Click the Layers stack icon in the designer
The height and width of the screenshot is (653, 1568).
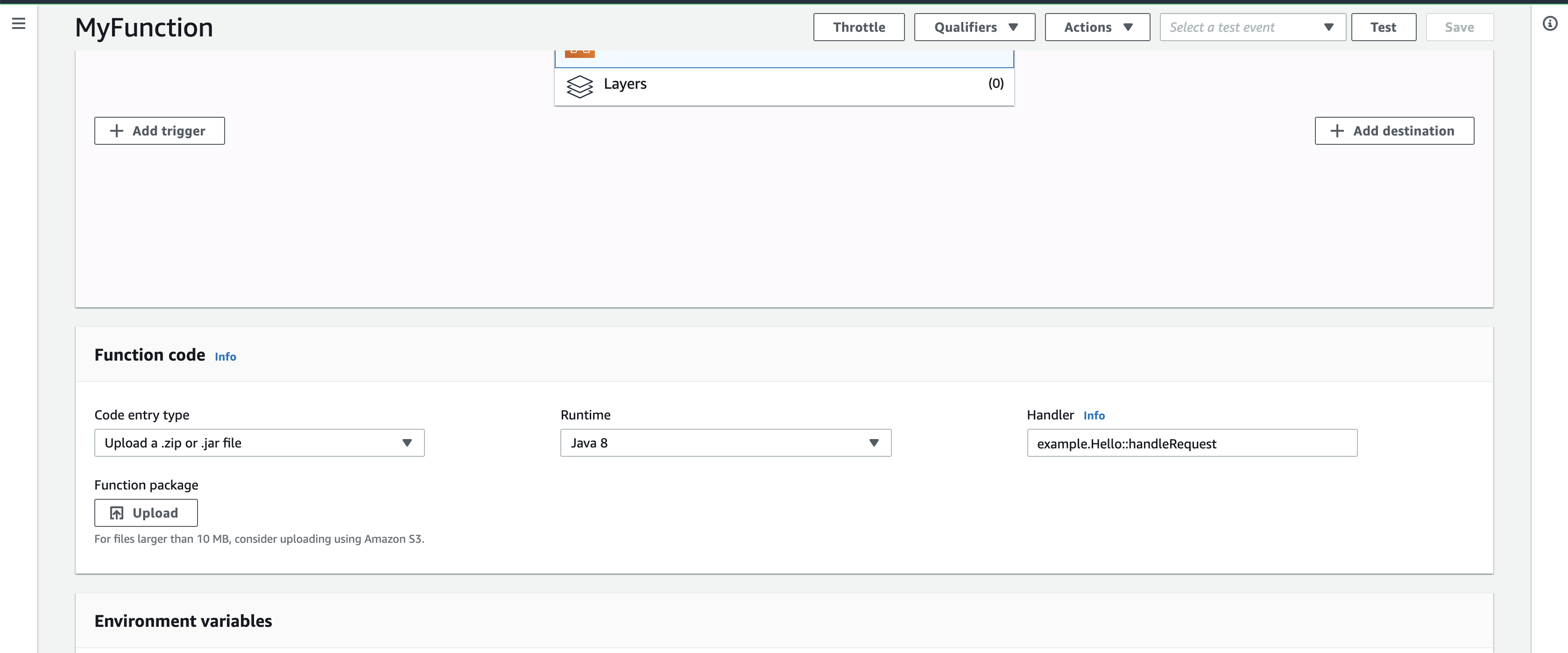tap(580, 86)
